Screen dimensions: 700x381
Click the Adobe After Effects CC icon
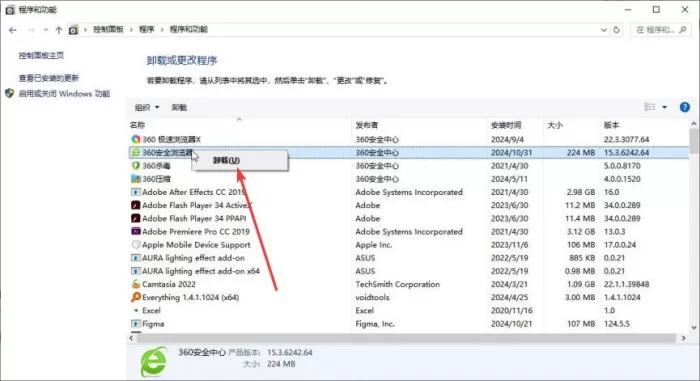point(136,192)
